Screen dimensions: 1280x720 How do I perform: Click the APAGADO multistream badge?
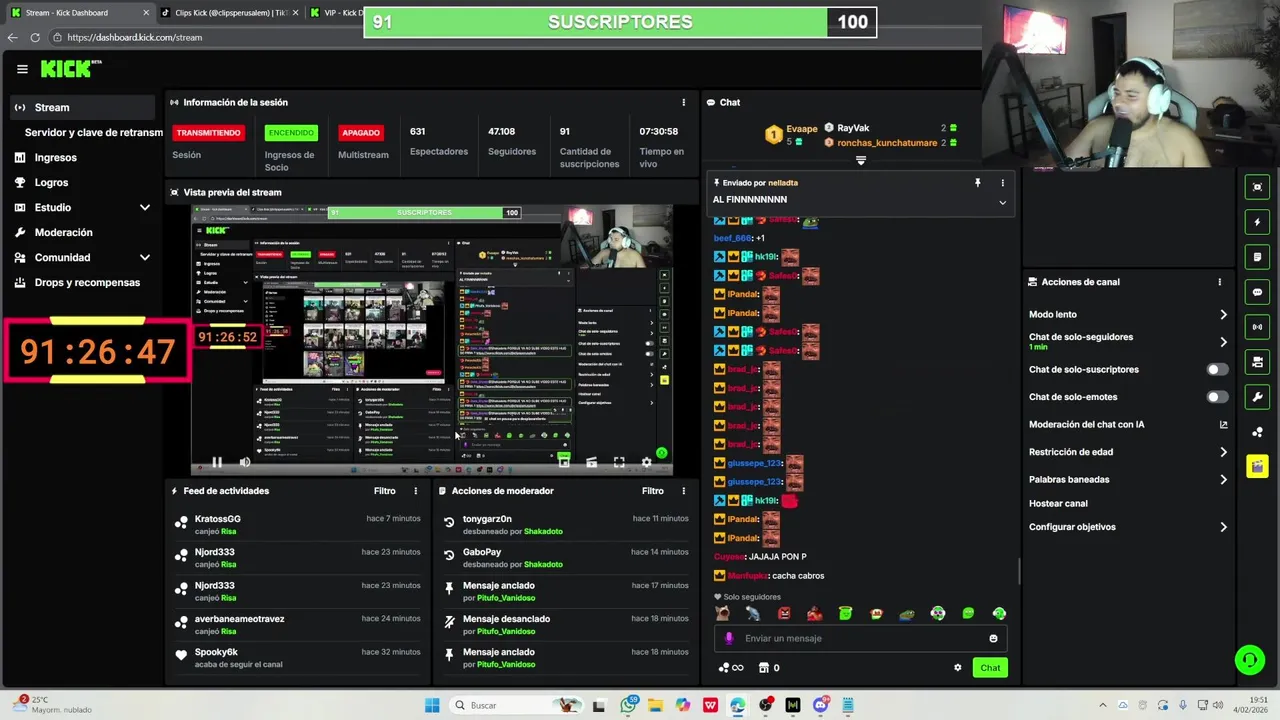pos(361,132)
